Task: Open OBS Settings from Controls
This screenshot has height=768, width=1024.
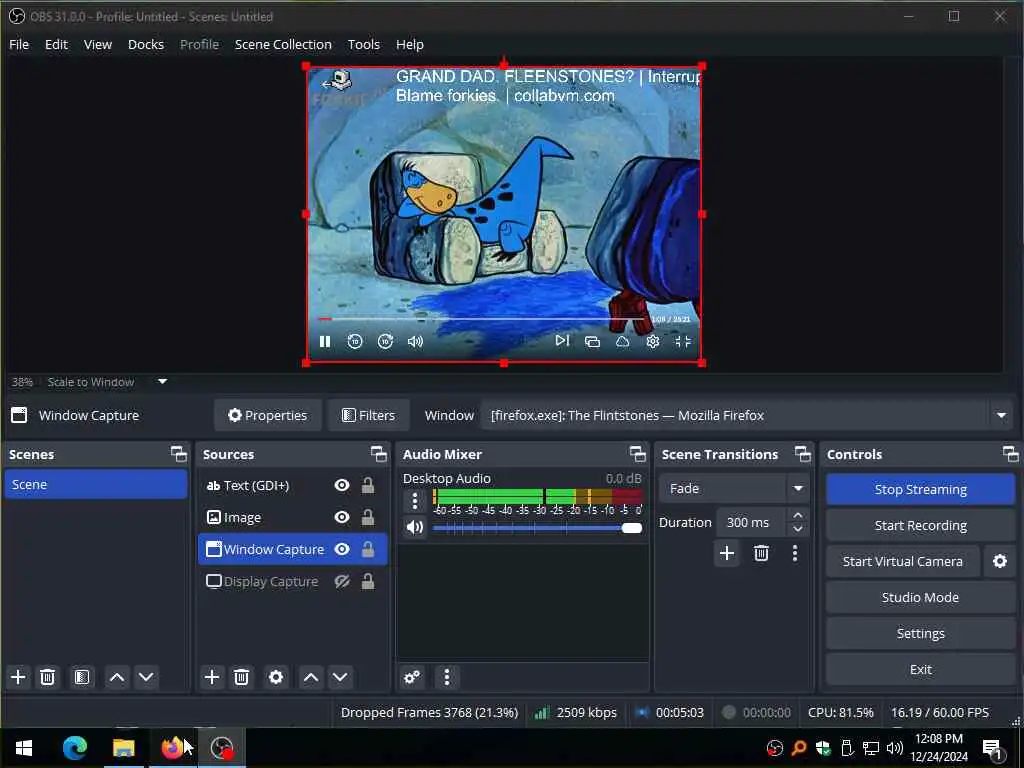Action: pos(920,633)
